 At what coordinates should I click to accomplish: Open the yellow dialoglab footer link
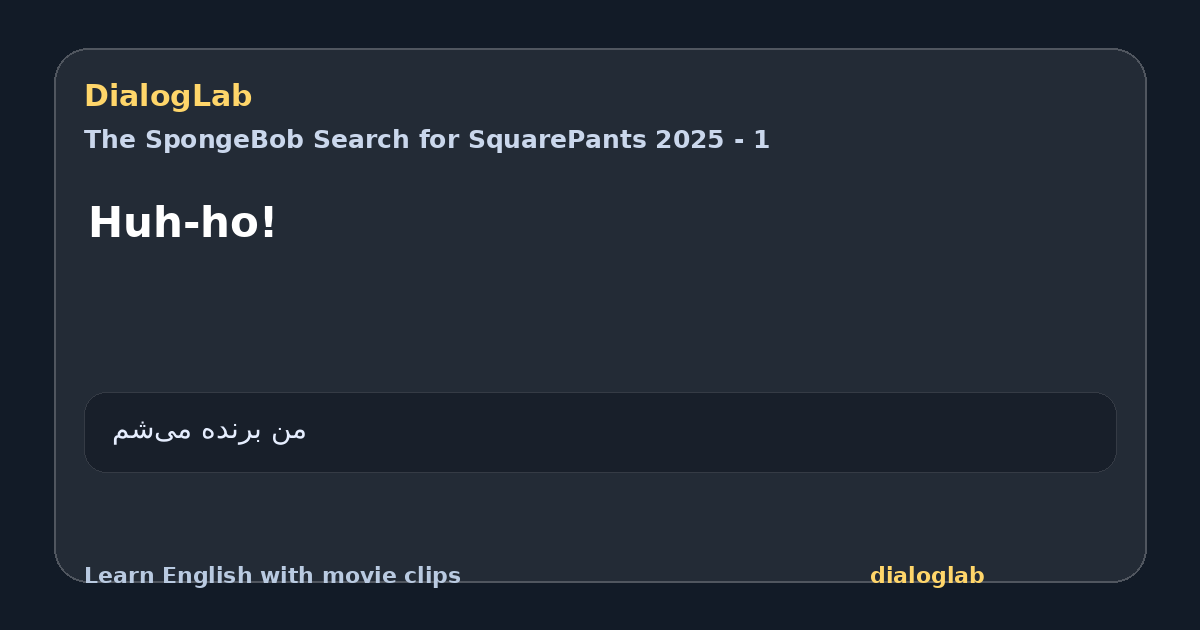[x=927, y=576]
